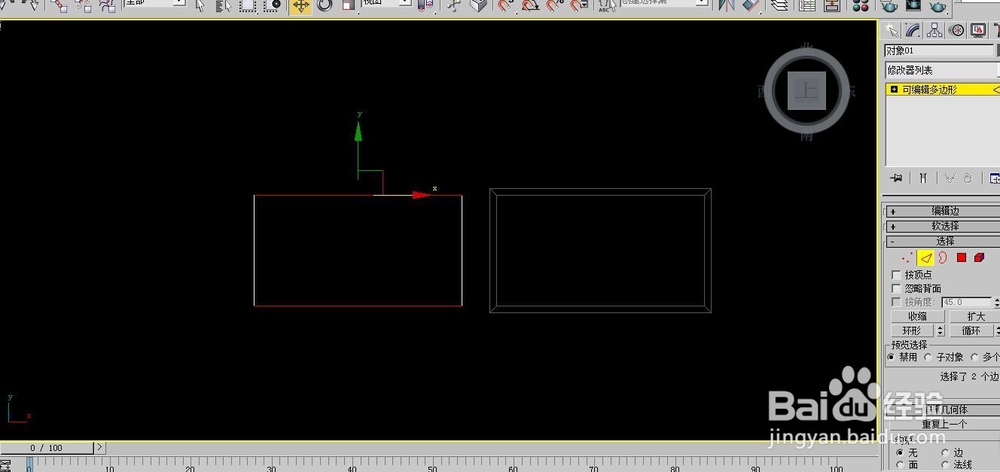Toggle the Percent Snap magnet icon

pyautogui.click(x=554, y=6)
